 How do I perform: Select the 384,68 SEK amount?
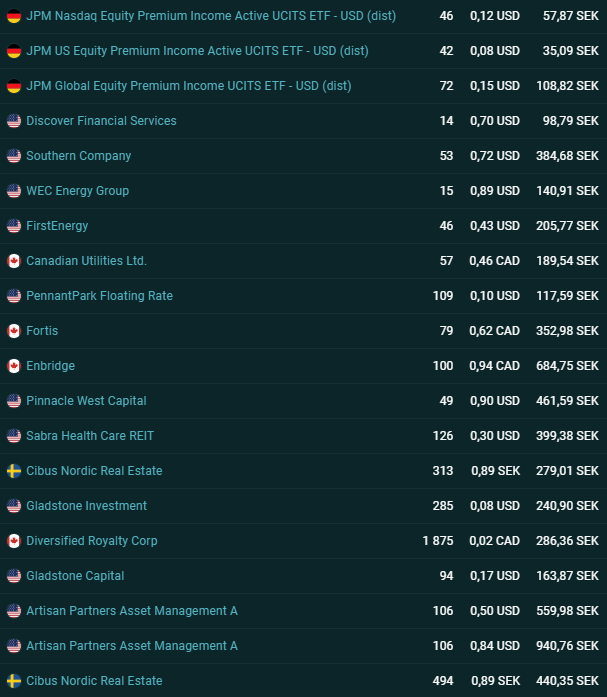567,156
